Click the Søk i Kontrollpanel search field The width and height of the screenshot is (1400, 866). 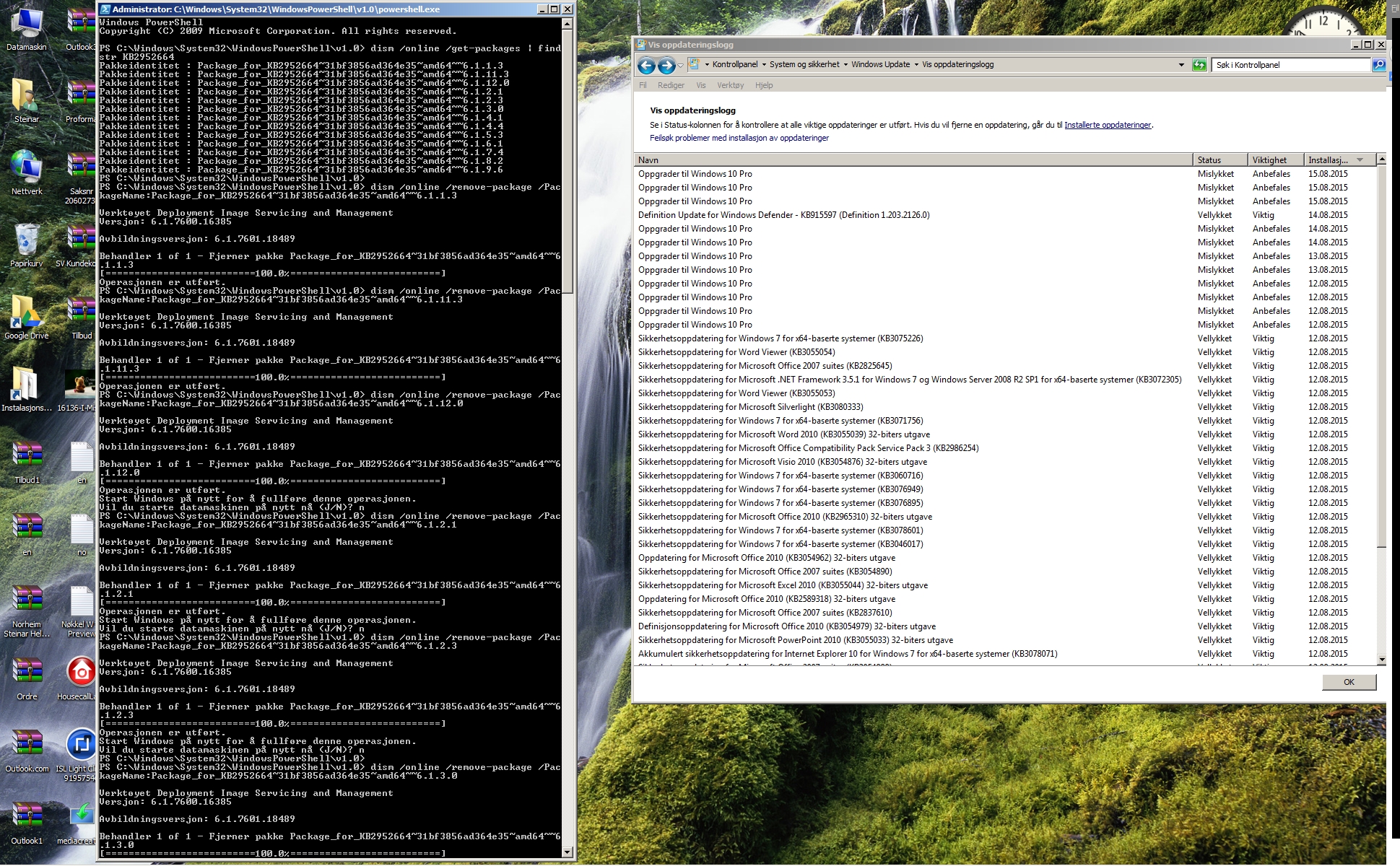1291,65
